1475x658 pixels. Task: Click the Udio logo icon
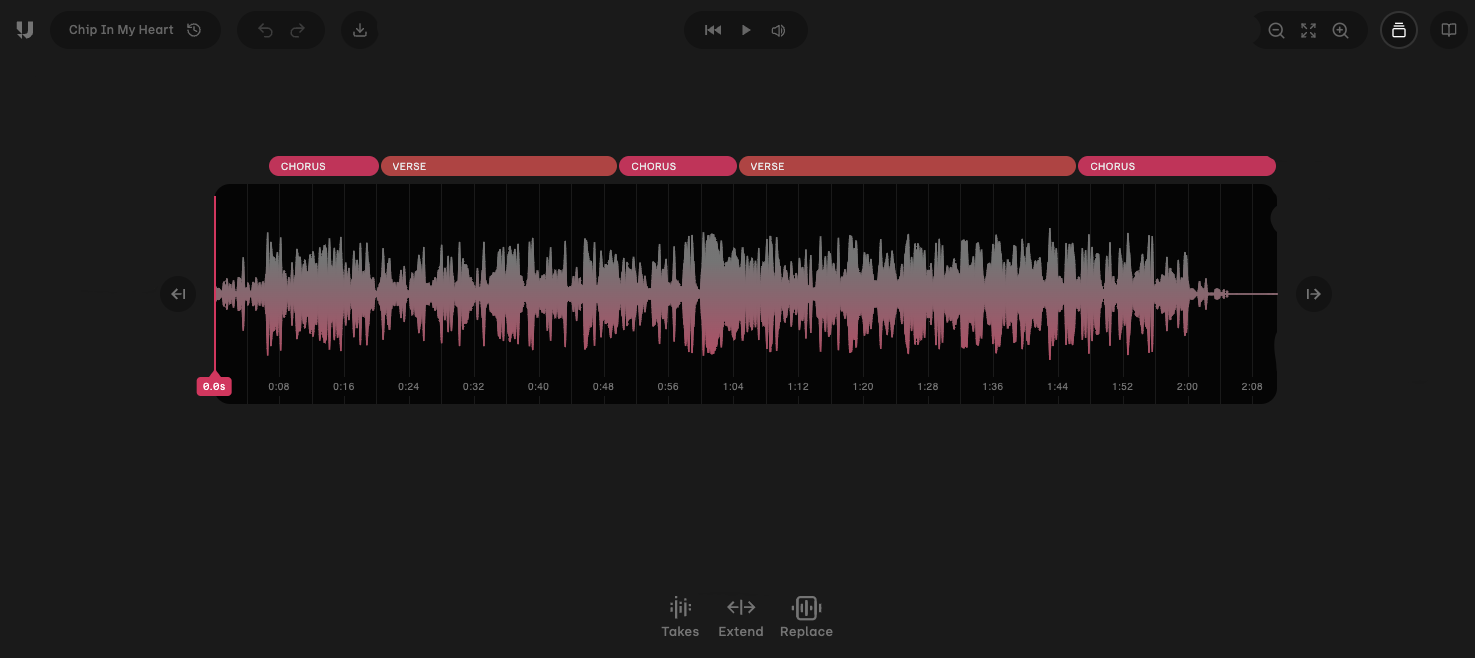[25, 30]
